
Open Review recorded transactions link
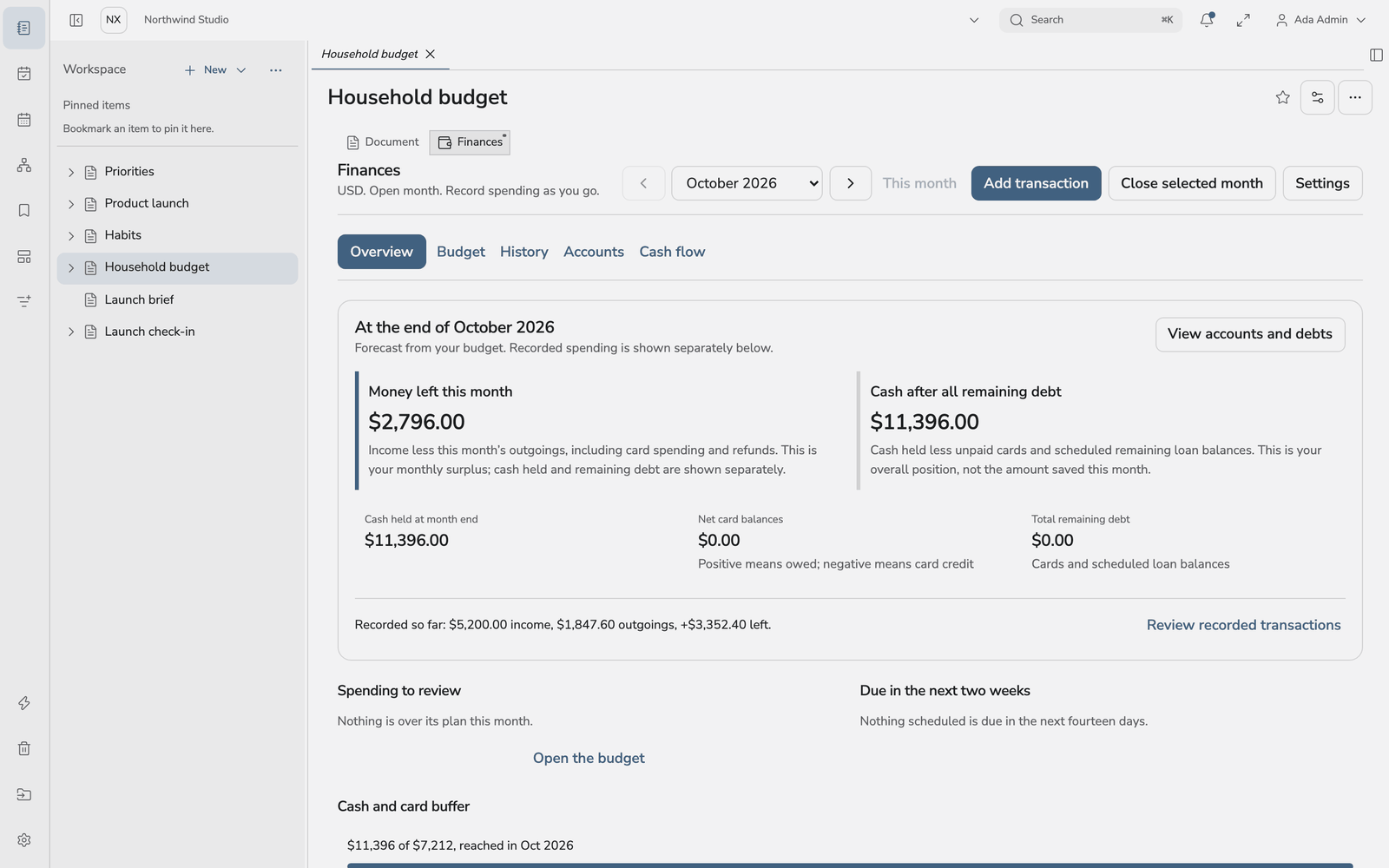1243,625
